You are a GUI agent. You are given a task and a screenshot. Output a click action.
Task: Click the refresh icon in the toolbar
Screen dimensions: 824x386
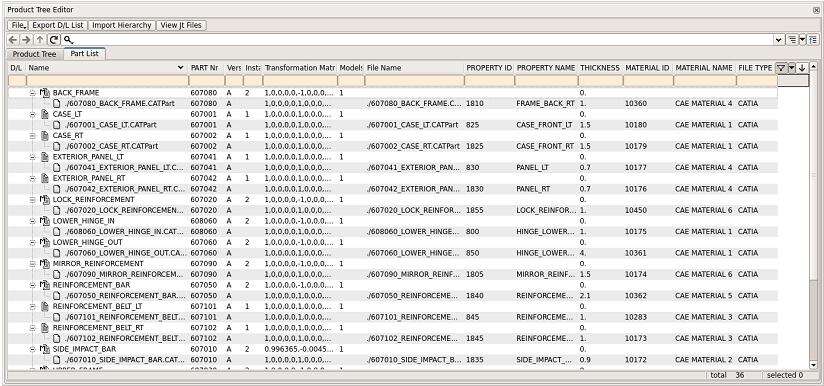point(54,40)
